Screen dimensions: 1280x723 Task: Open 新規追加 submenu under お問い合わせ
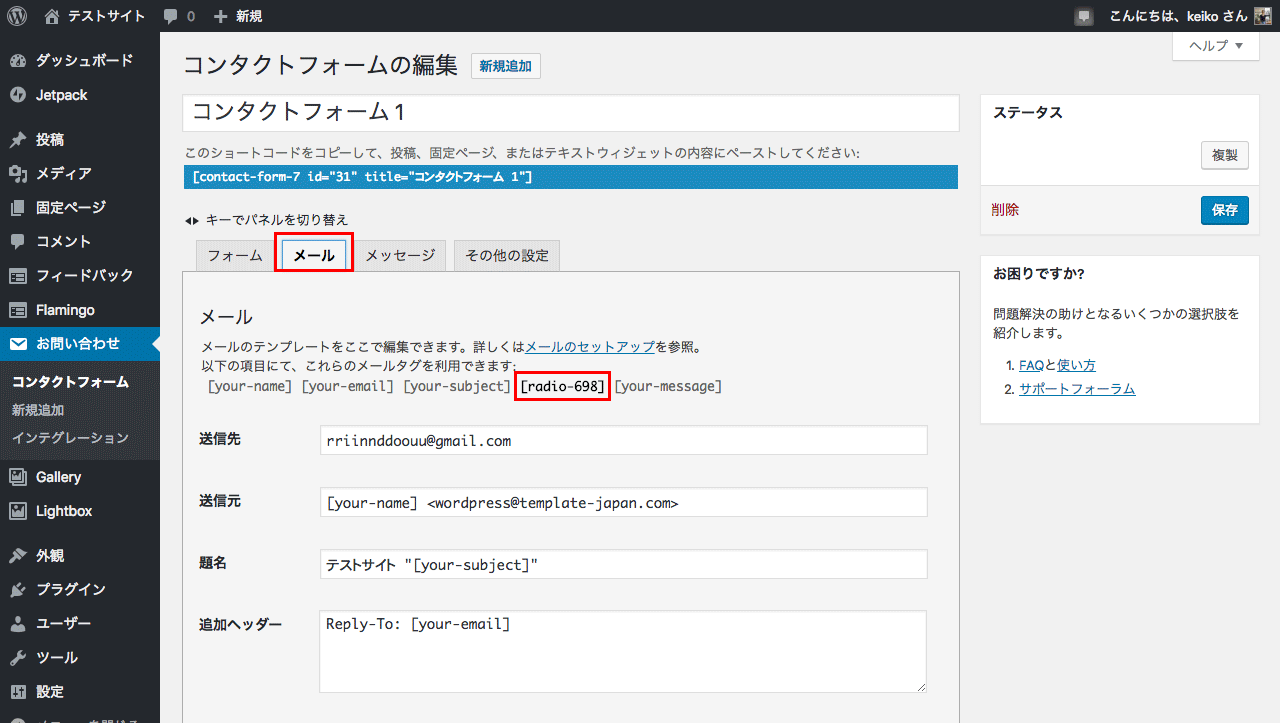tap(38, 409)
